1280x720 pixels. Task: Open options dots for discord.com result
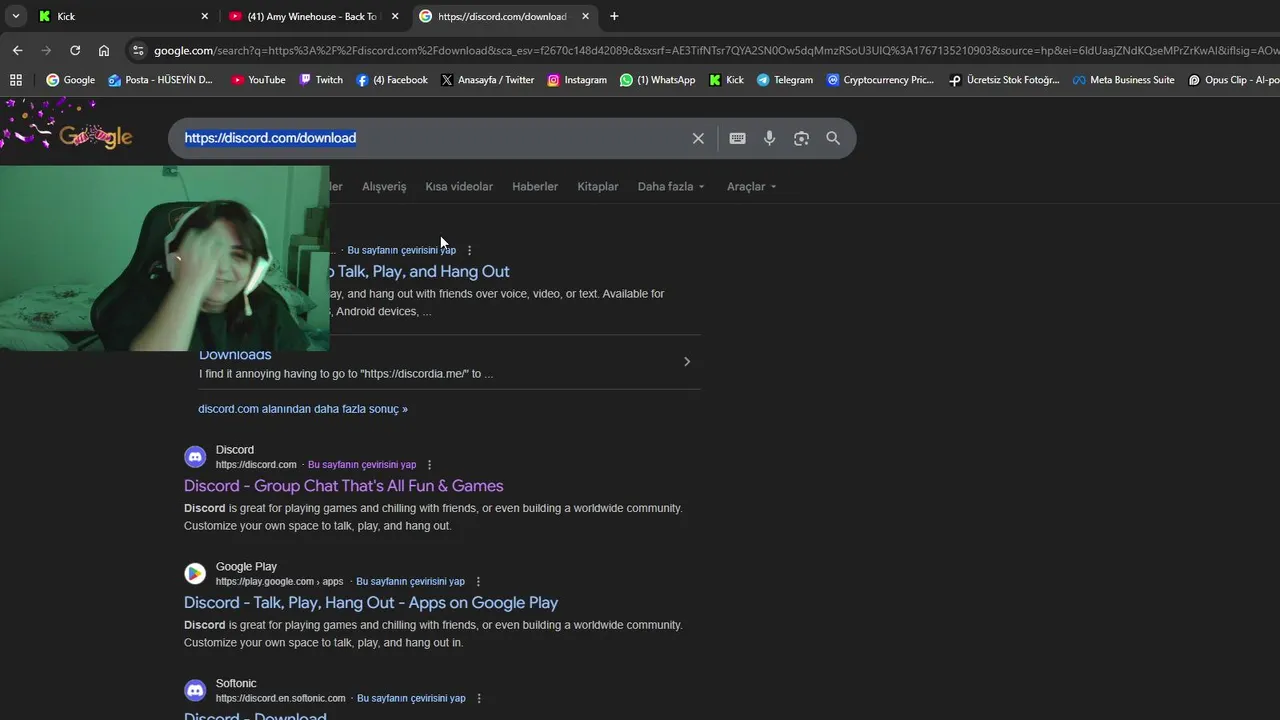point(430,465)
